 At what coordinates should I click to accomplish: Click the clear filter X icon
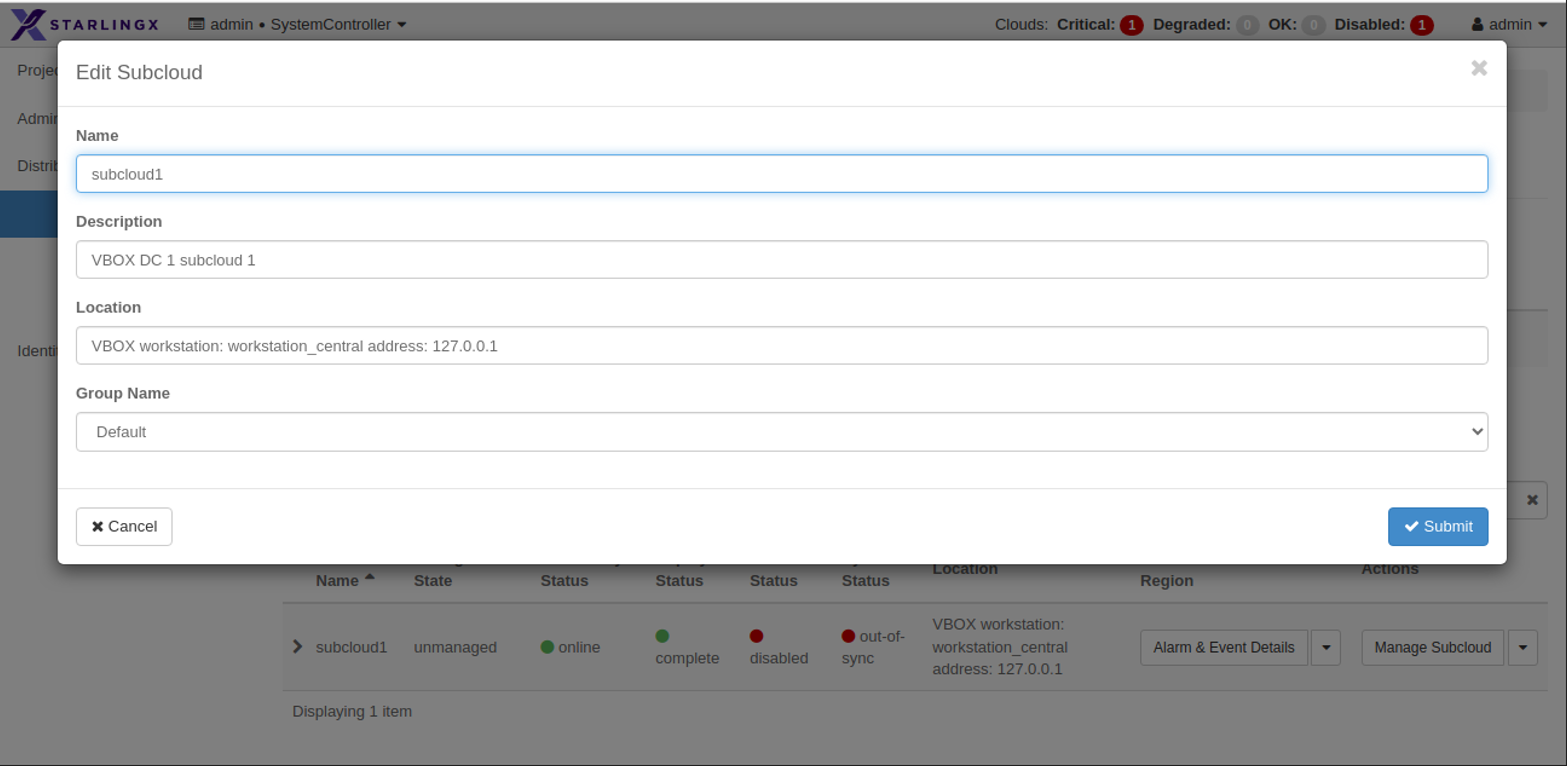pos(1531,500)
